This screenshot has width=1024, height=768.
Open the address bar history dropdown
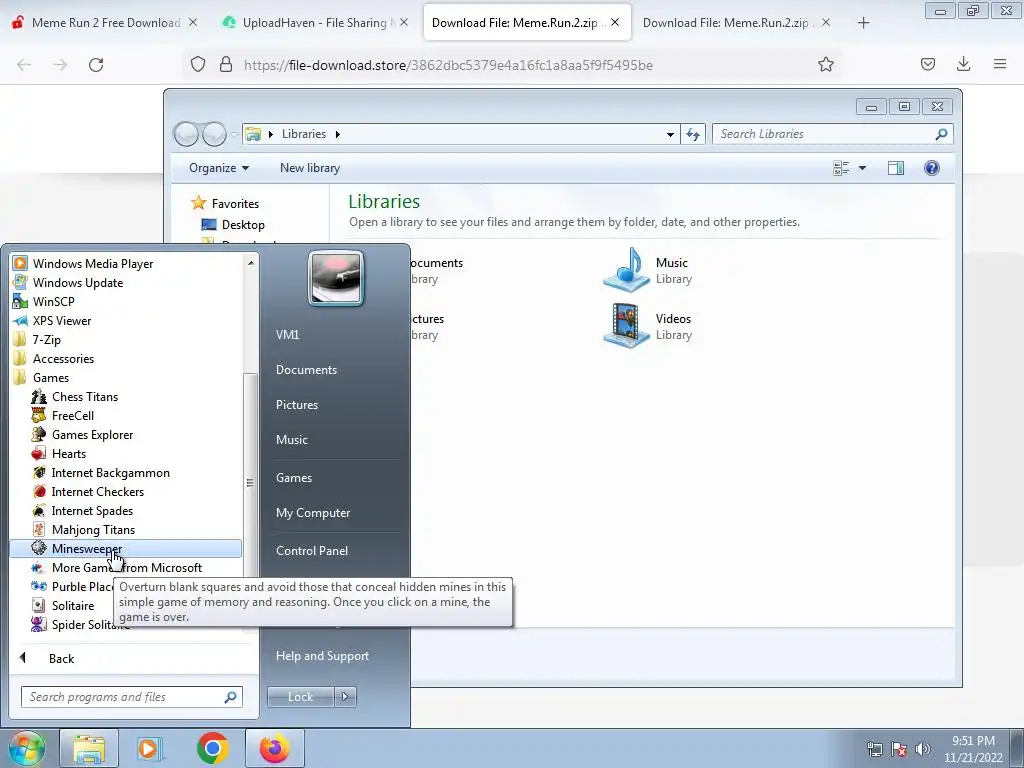click(x=670, y=135)
